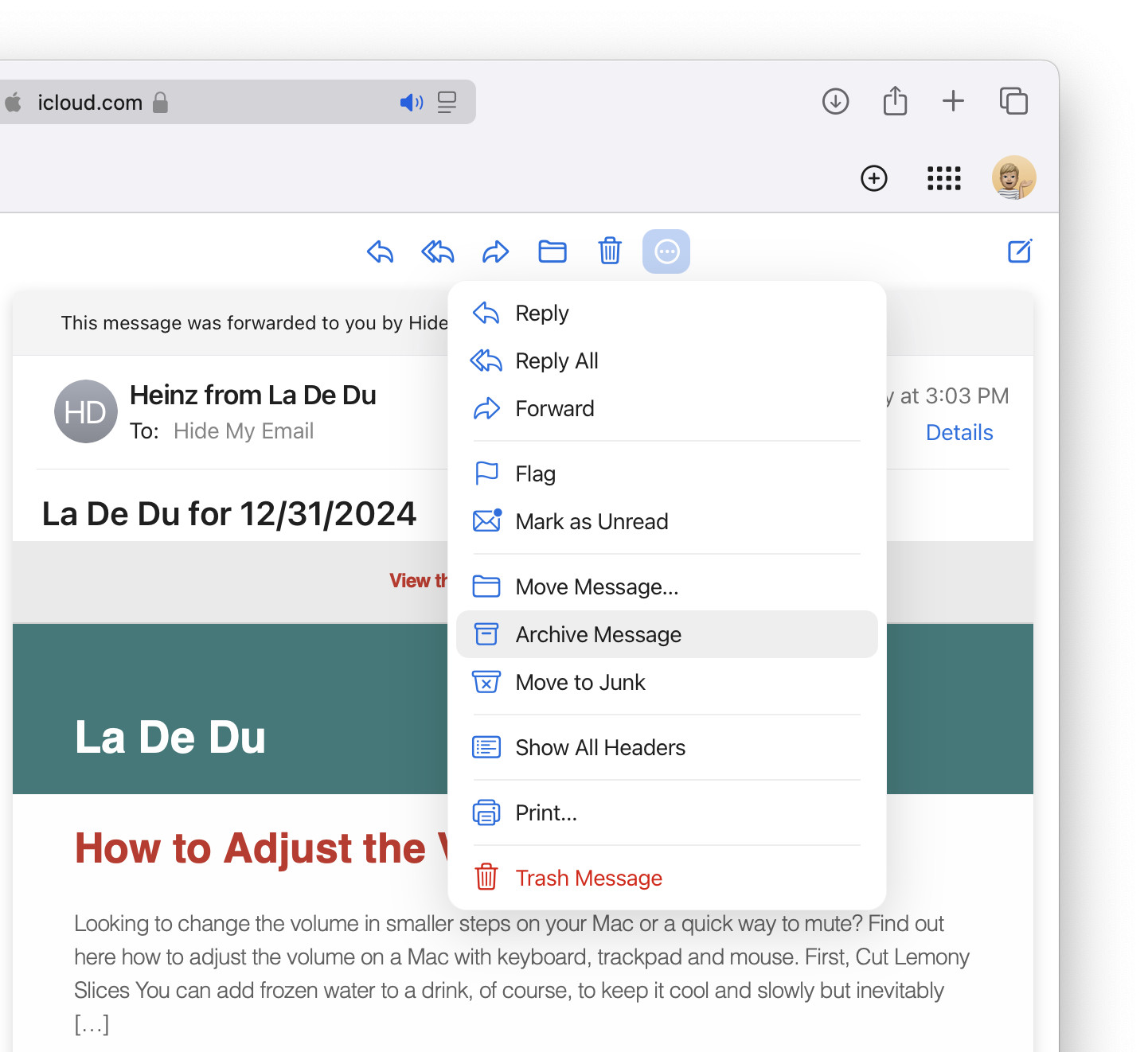
Task: Click the Trash icon in the toolbar
Action: coord(610,251)
